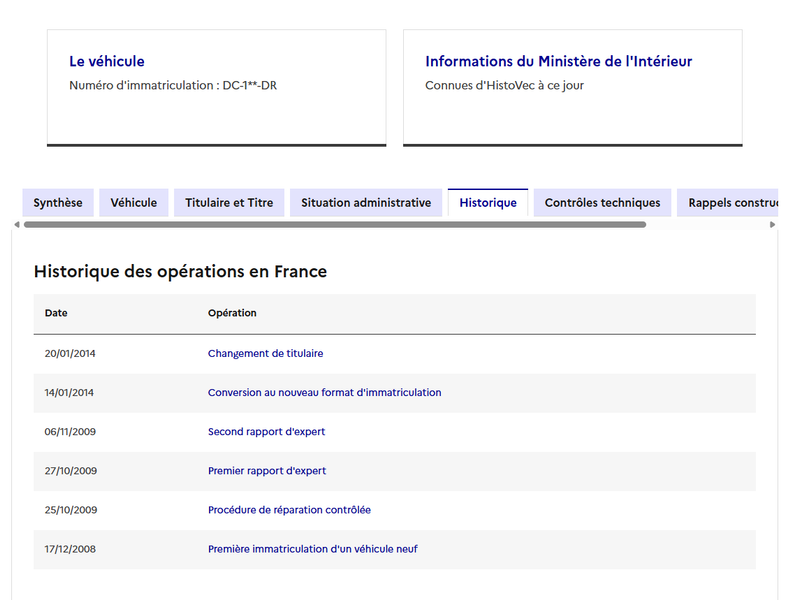Go to the Contrôles techniques tab

click(x=603, y=203)
